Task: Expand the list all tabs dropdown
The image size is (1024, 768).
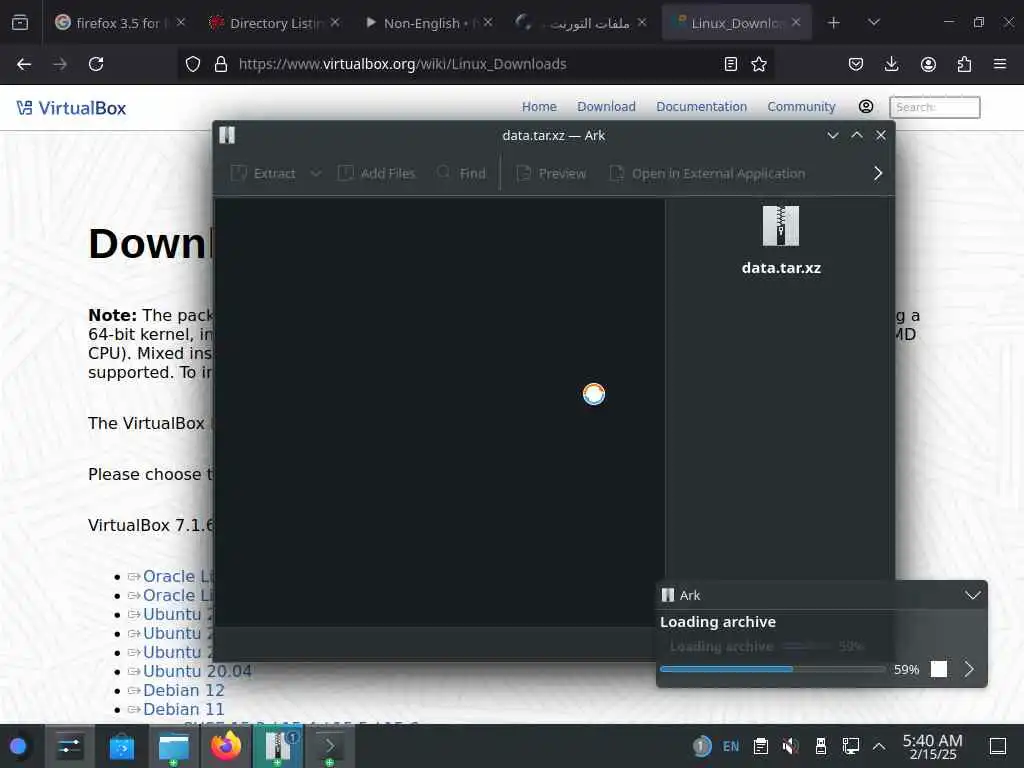Action: (874, 23)
